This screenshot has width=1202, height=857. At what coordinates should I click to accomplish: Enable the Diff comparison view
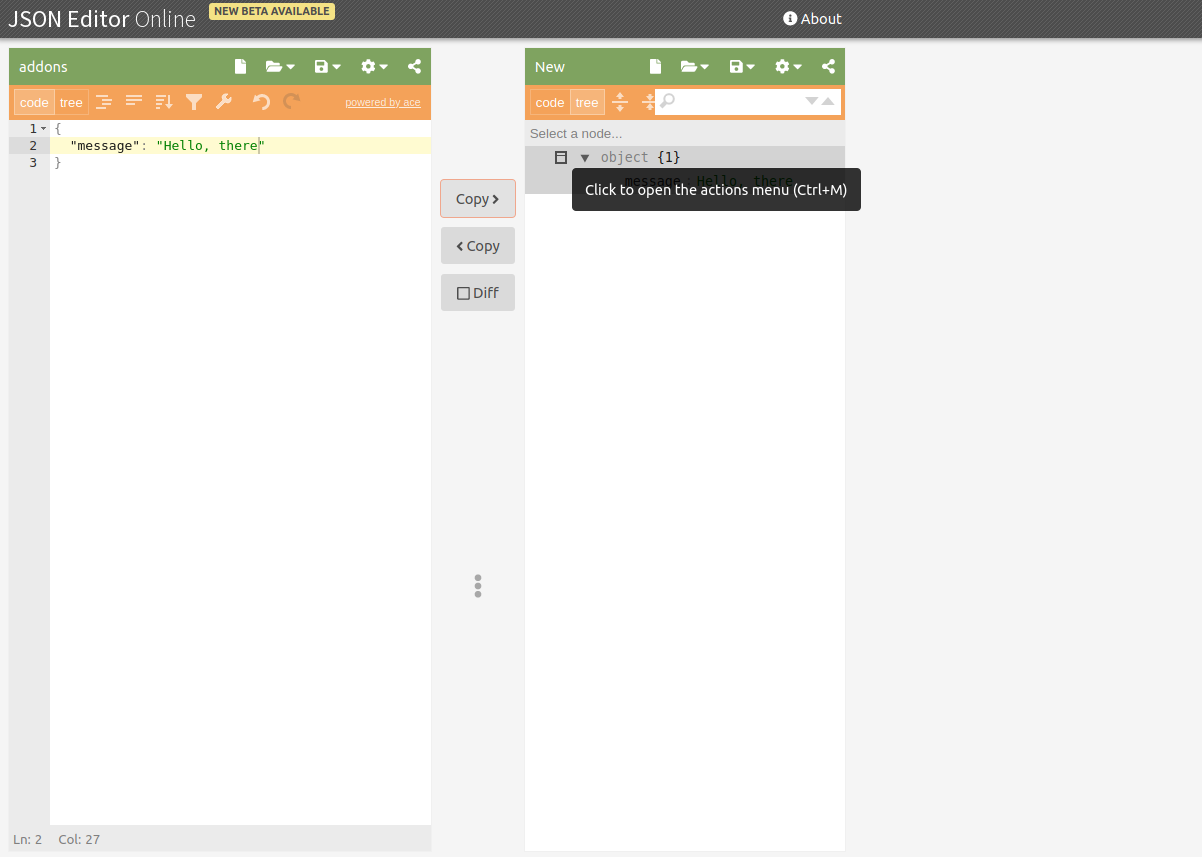coord(477,292)
